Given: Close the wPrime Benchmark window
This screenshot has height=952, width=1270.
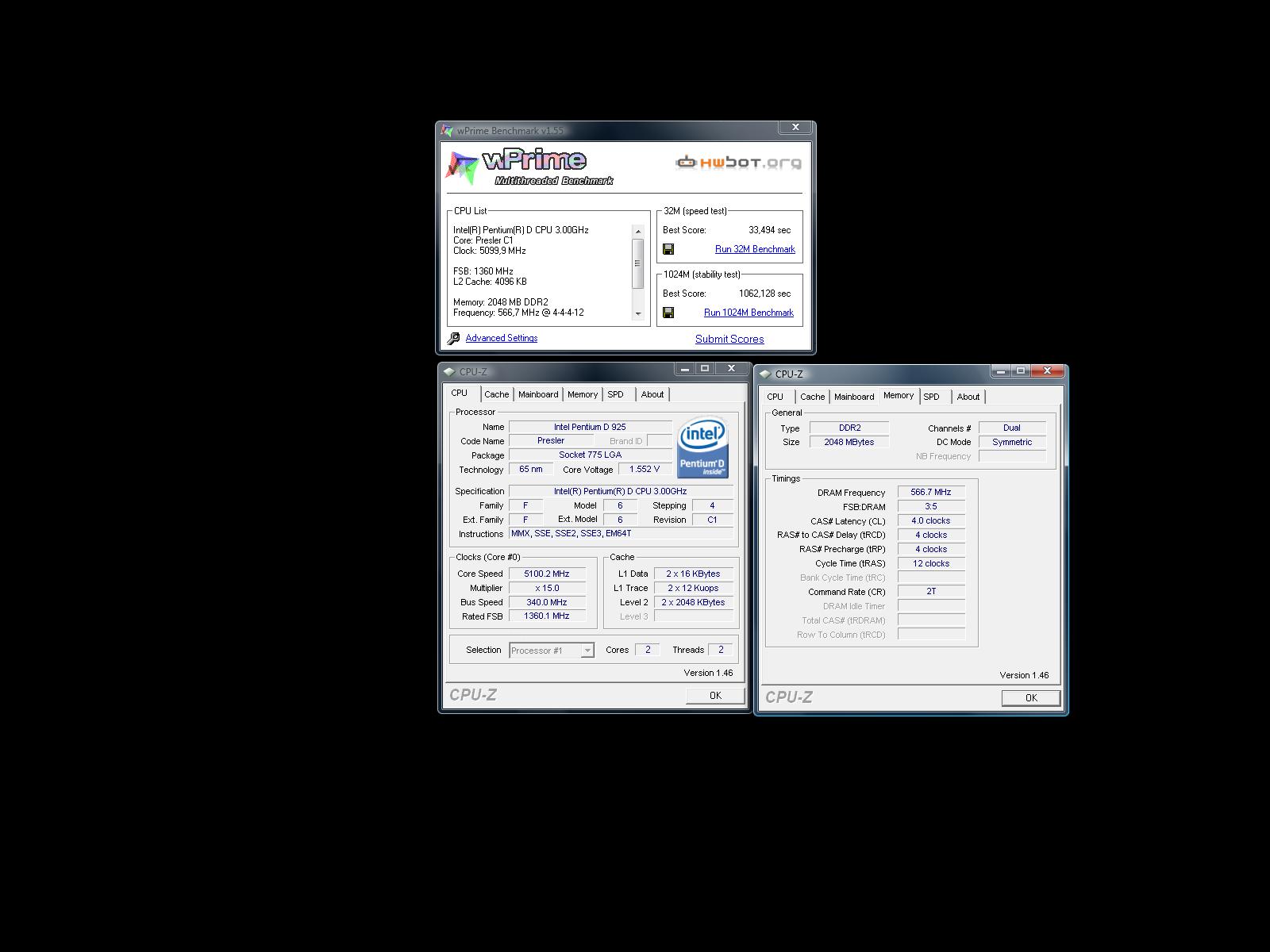Looking at the screenshot, I should click(x=795, y=127).
